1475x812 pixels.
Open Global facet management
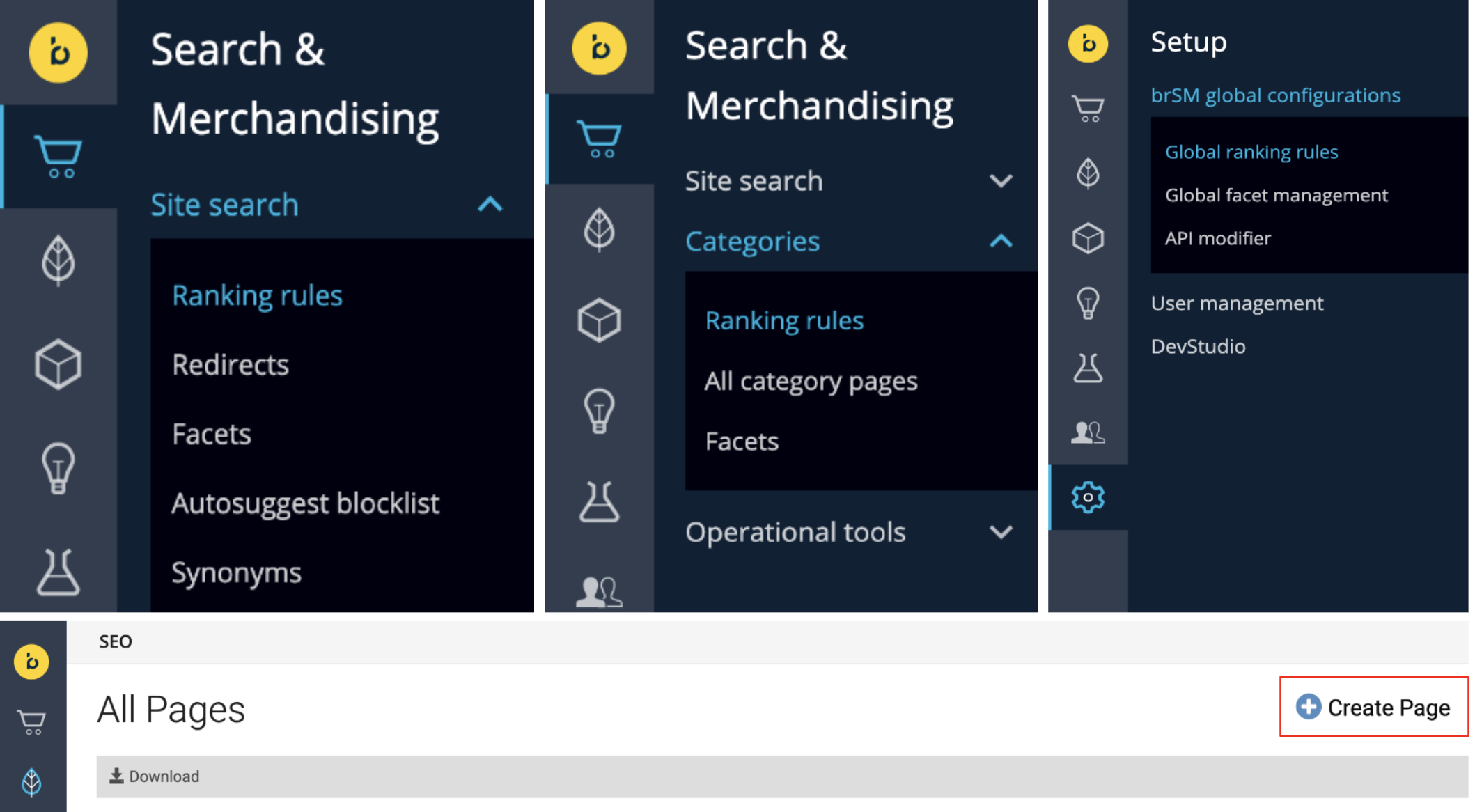click(x=1276, y=195)
